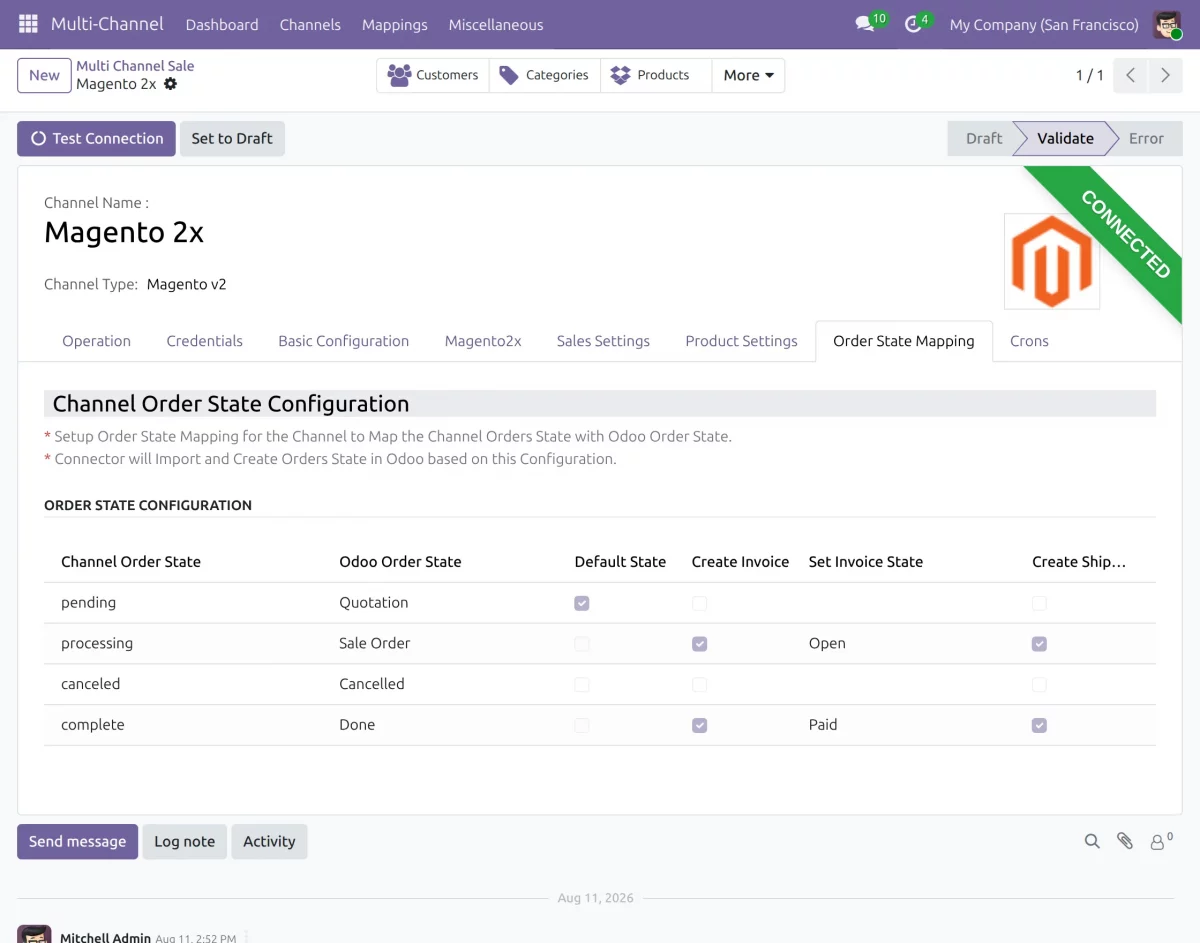This screenshot has width=1200, height=943.
Task: Click Set Invoice State cell Paid
Action: coord(823,725)
